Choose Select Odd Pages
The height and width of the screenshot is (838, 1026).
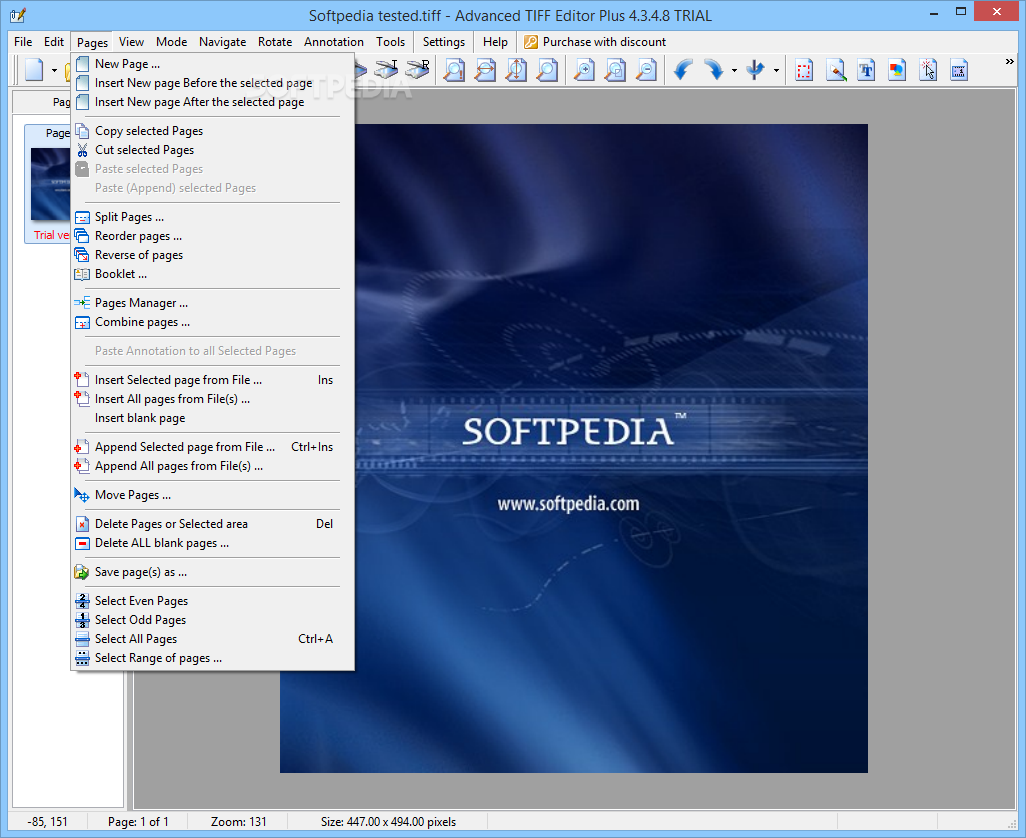[x=213, y=620]
